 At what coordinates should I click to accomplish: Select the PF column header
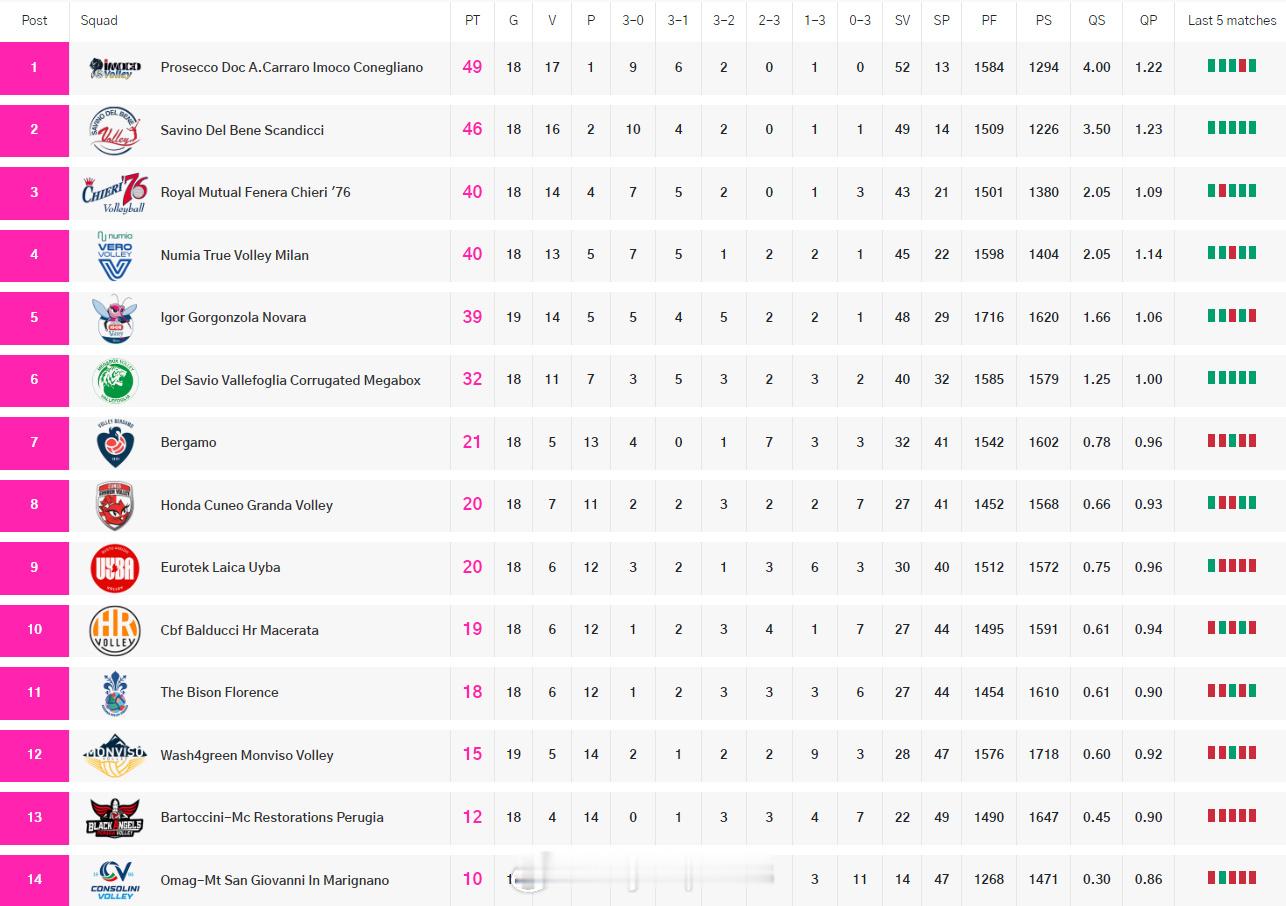coord(989,20)
